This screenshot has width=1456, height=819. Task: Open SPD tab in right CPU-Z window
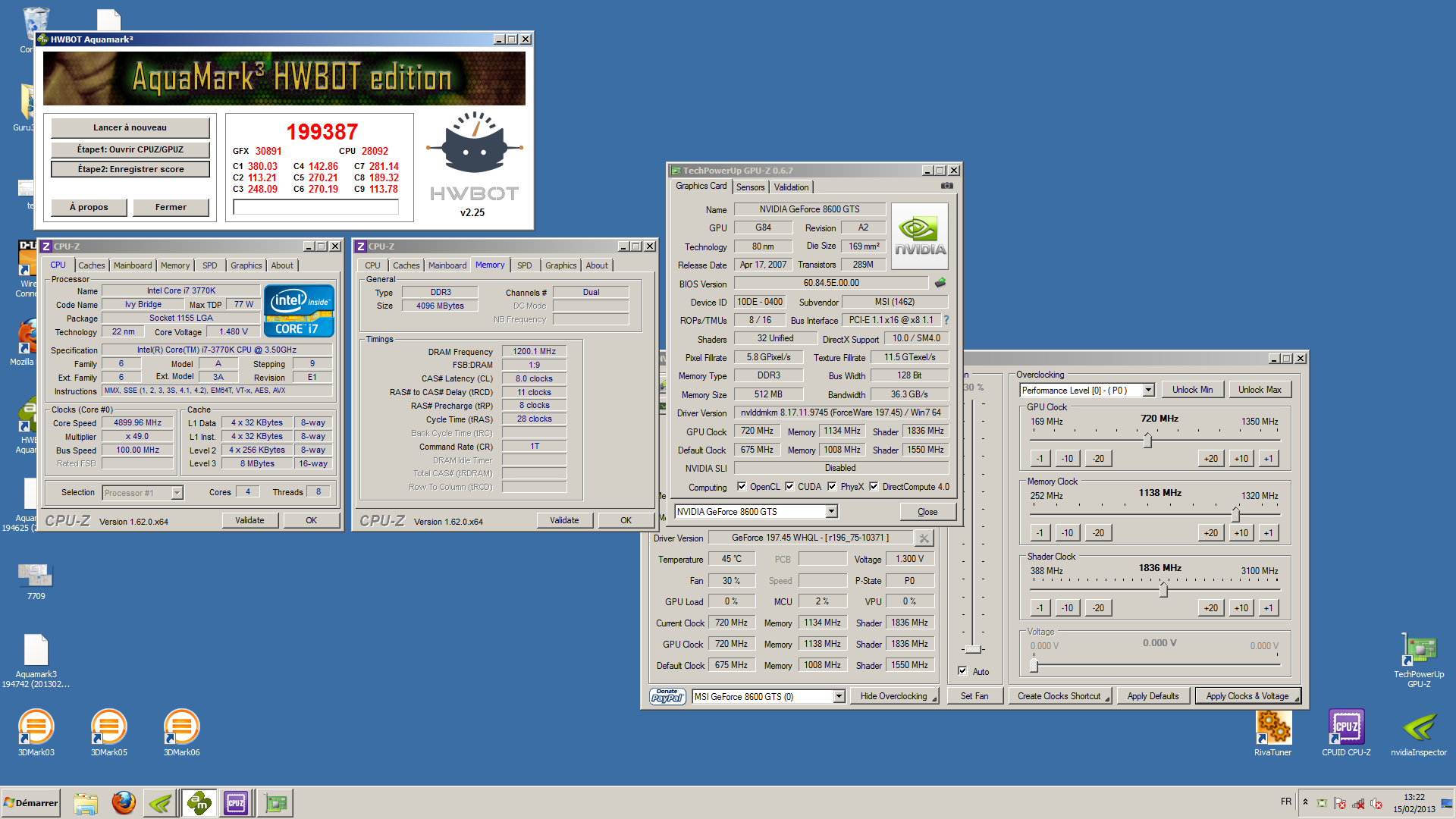(x=524, y=265)
